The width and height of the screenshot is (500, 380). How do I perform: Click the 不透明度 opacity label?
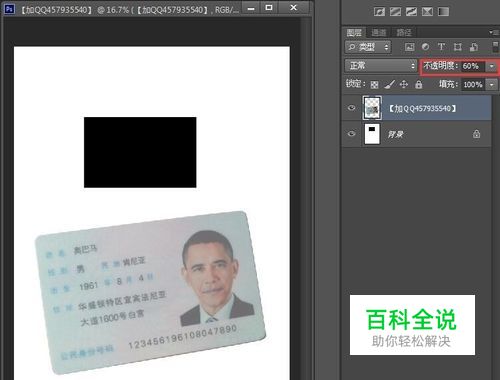pos(440,66)
